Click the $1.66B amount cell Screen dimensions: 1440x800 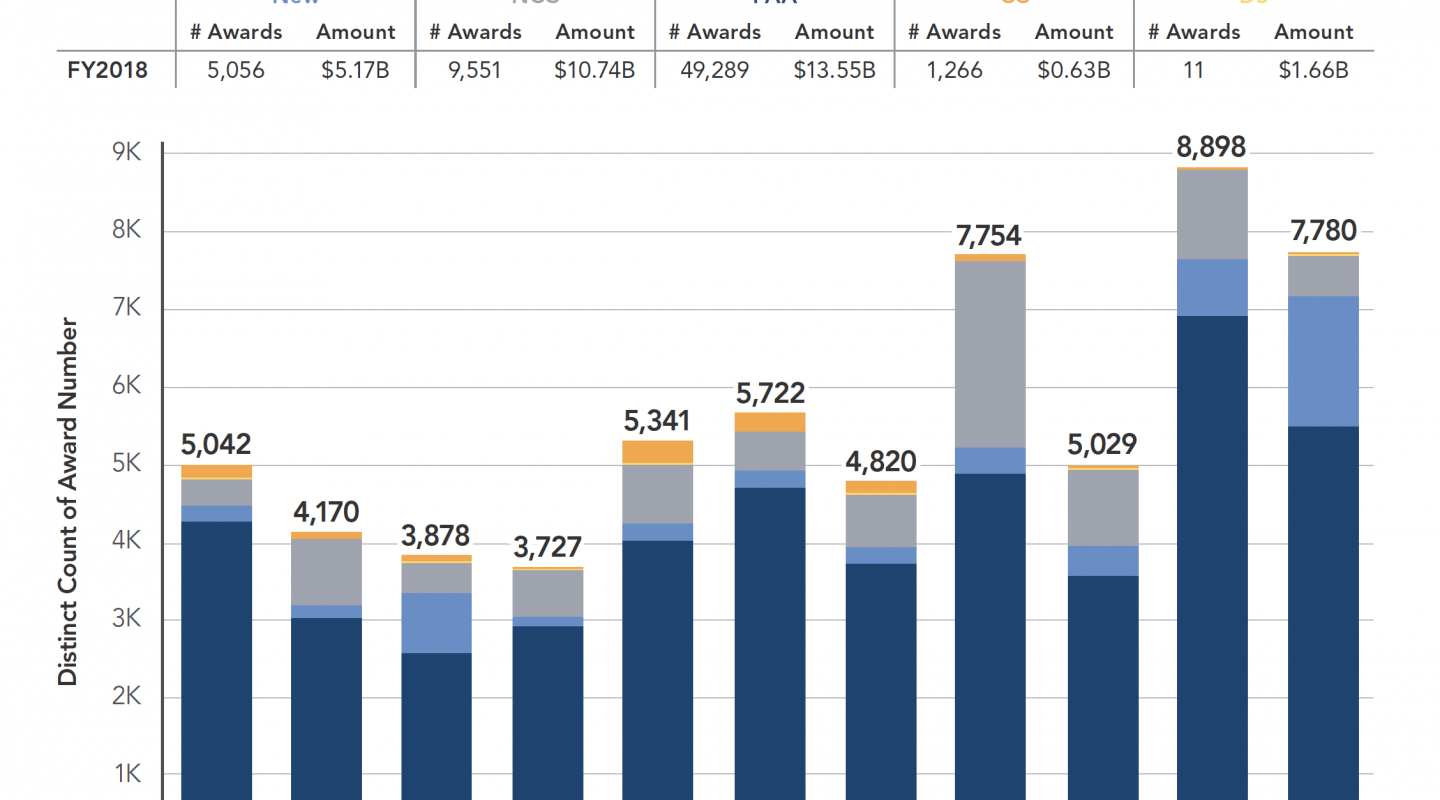tap(1314, 70)
